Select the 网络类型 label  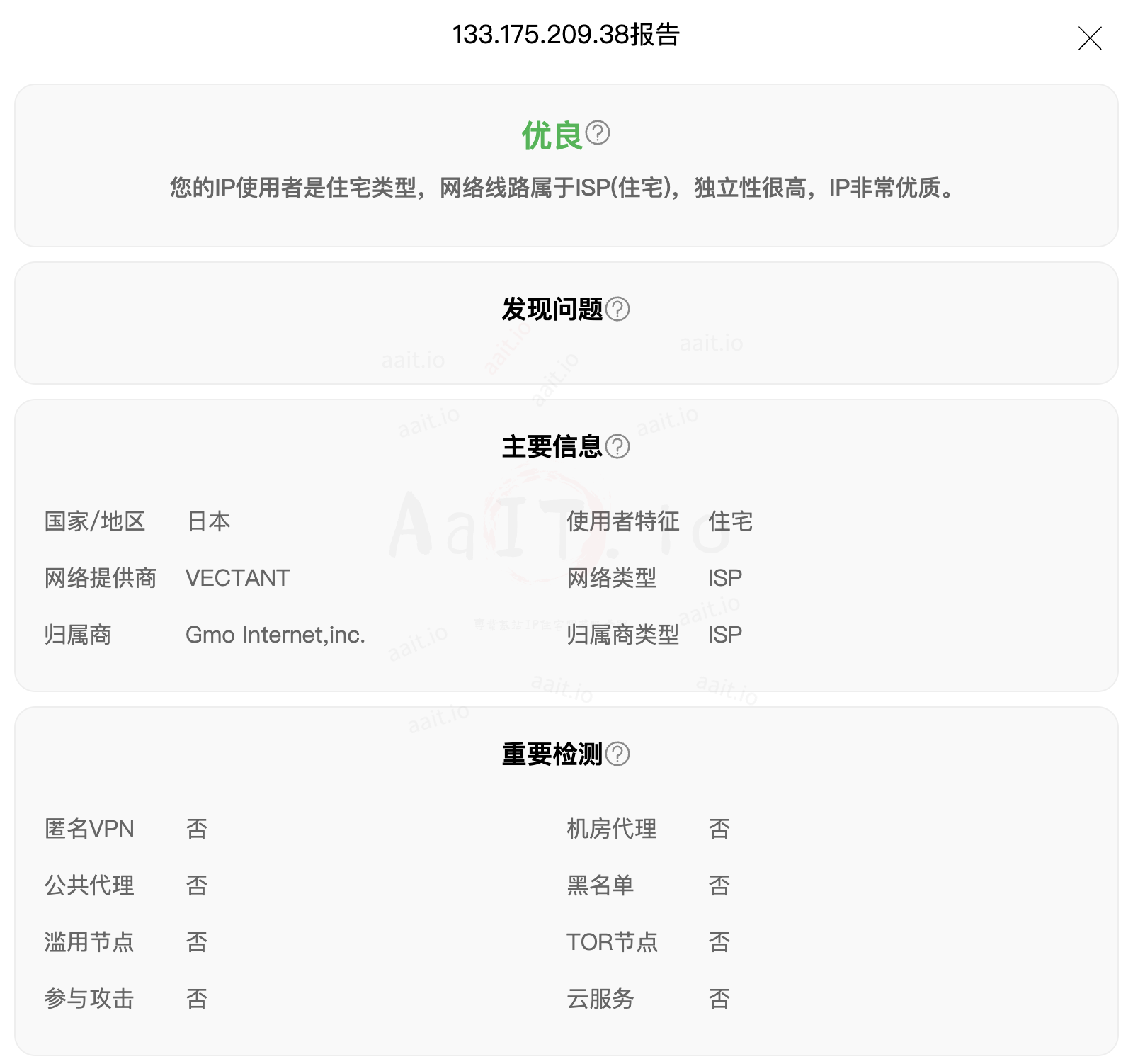612,578
